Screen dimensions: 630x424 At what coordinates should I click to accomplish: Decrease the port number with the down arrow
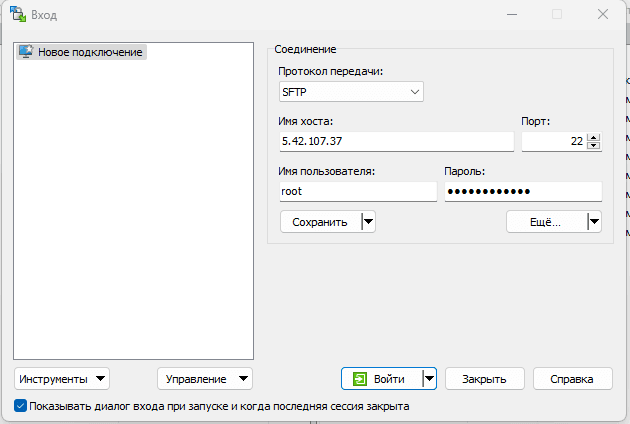pyautogui.click(x=593, y=146)
